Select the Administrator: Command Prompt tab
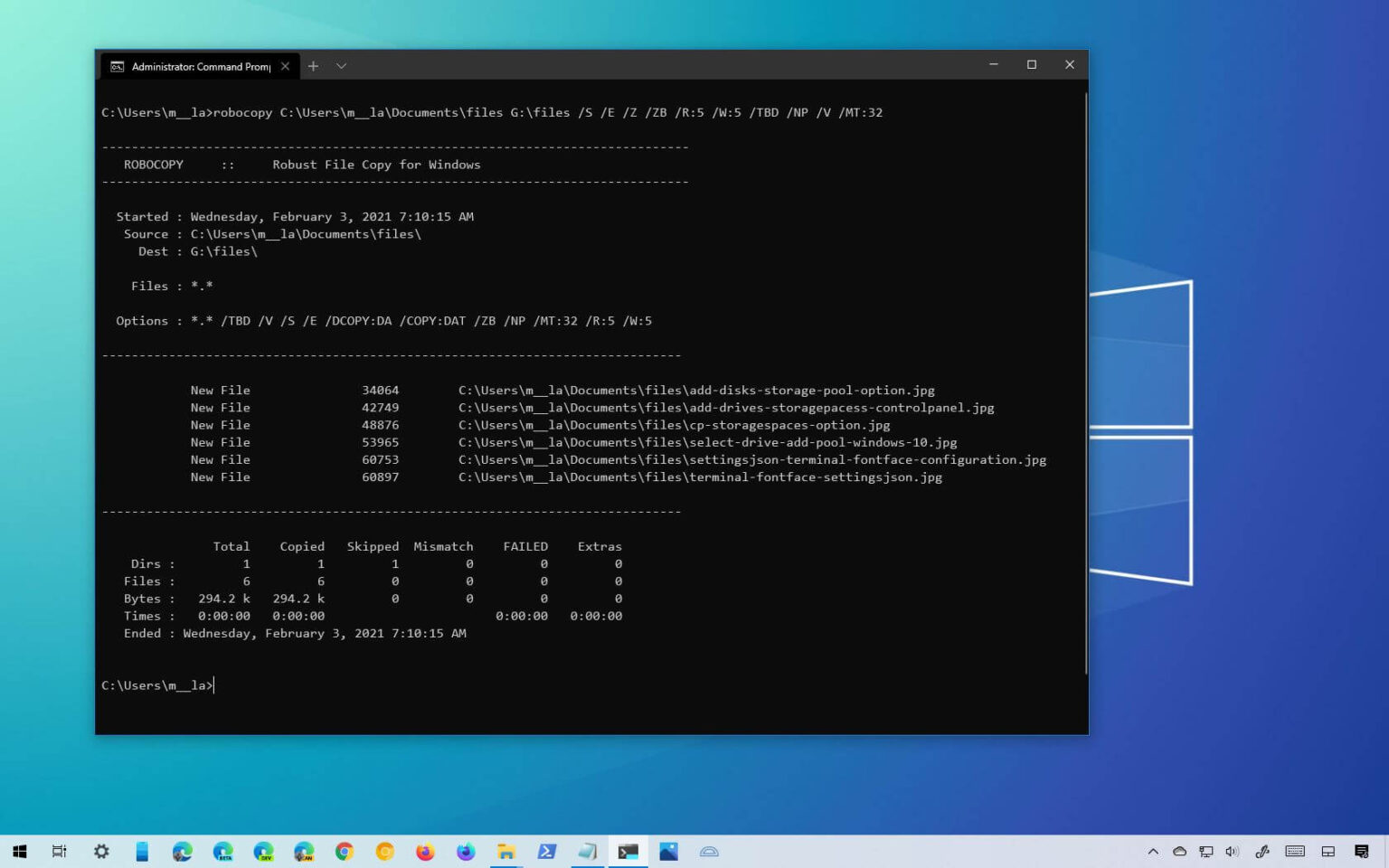1389x868 pixels. point(199,66)
